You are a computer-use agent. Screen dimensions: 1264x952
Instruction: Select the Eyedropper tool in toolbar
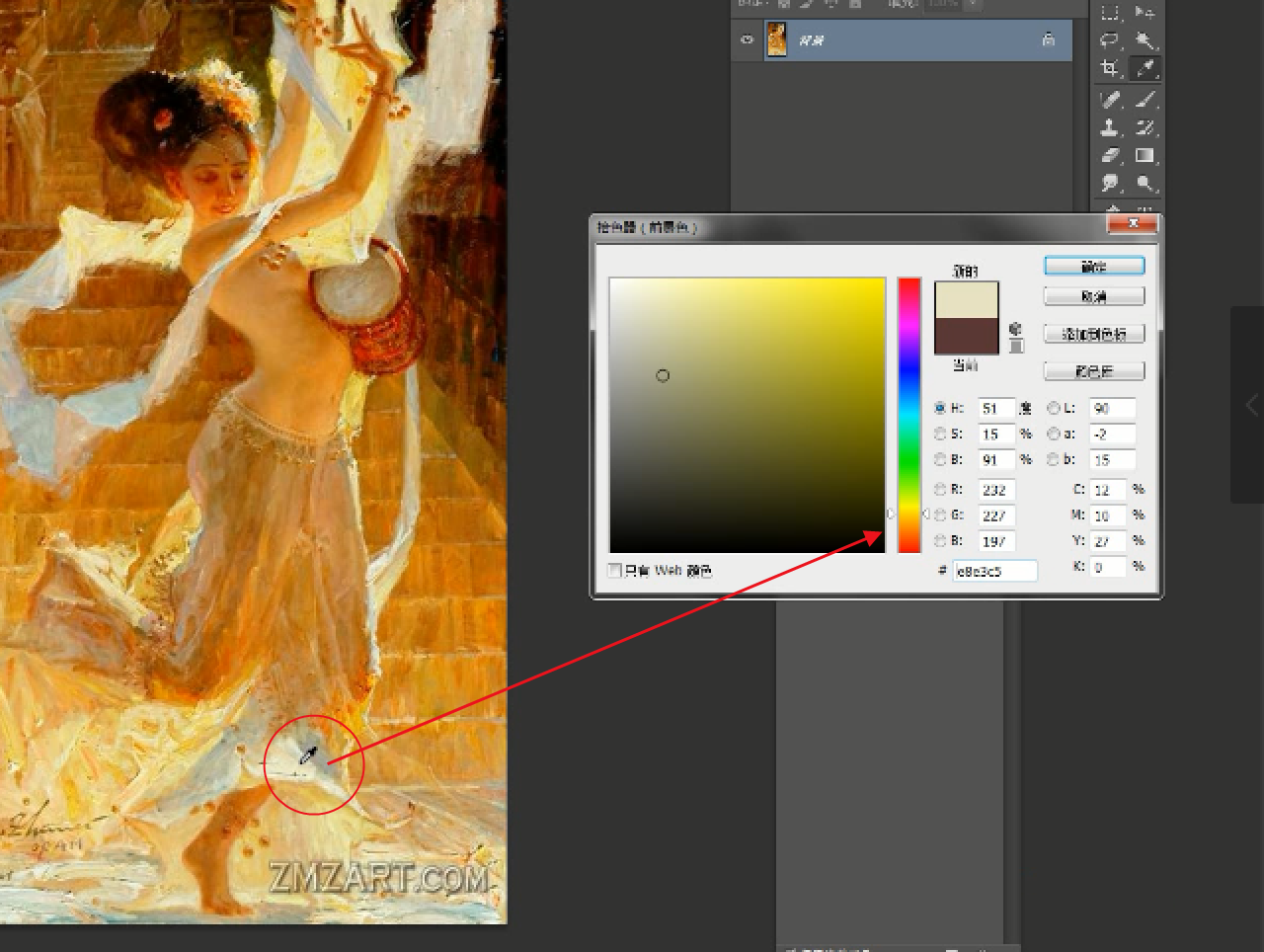(1145, 68)
